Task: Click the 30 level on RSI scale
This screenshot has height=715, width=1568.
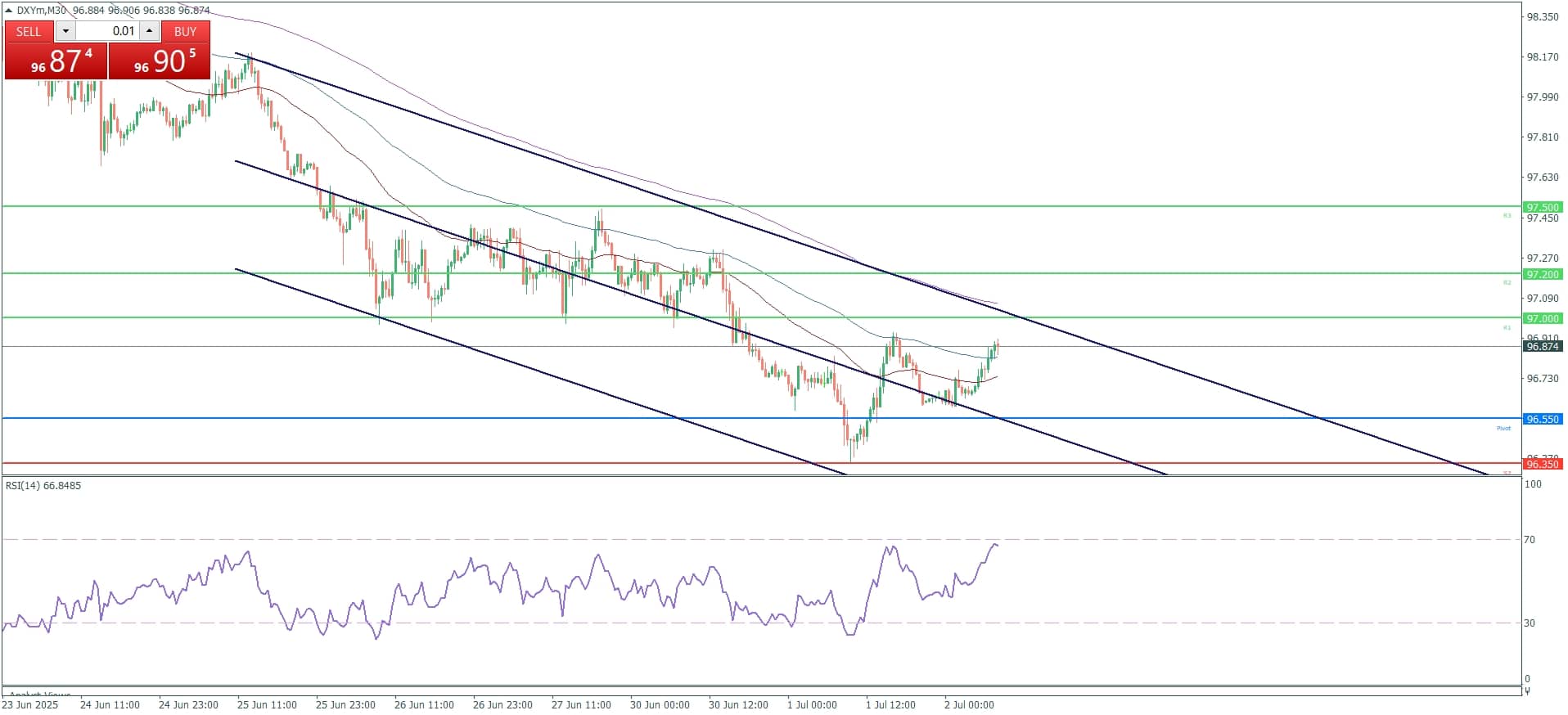Action: click(x=1530, y=623)
